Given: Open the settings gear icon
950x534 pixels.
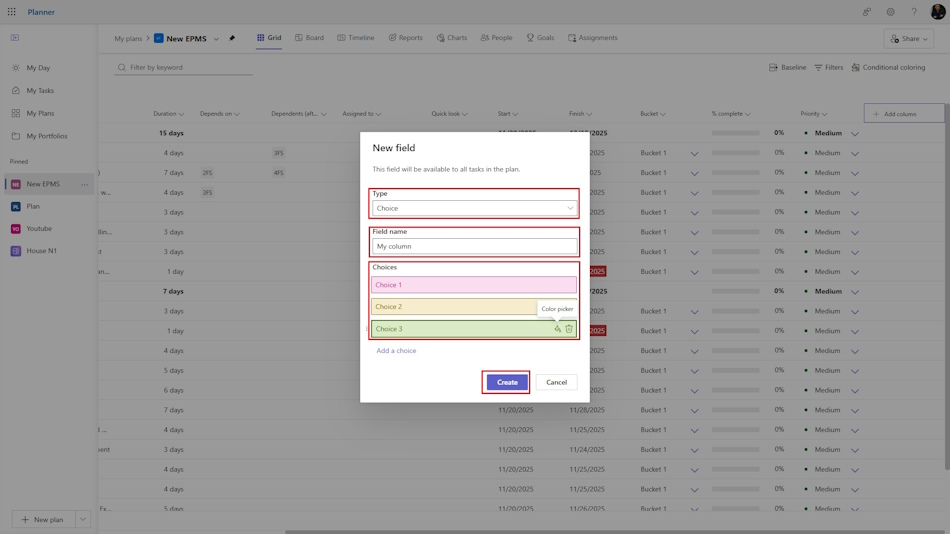Looking at the screenshot, I should click(x=890, y=12).
